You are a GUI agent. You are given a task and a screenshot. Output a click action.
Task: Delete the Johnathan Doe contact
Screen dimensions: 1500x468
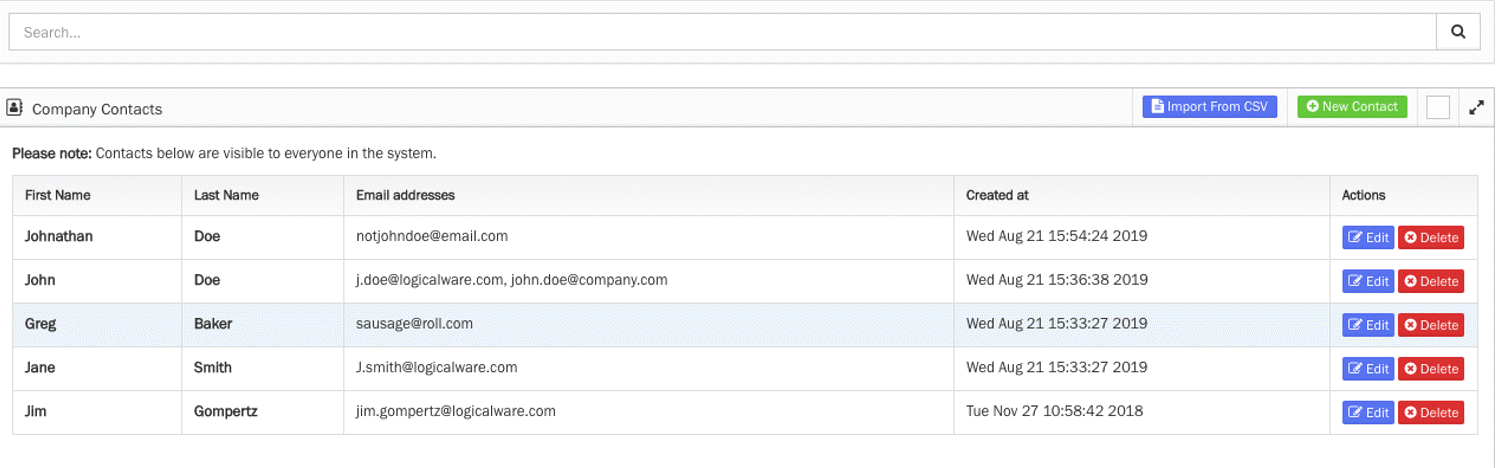(x=1431, y=238)
